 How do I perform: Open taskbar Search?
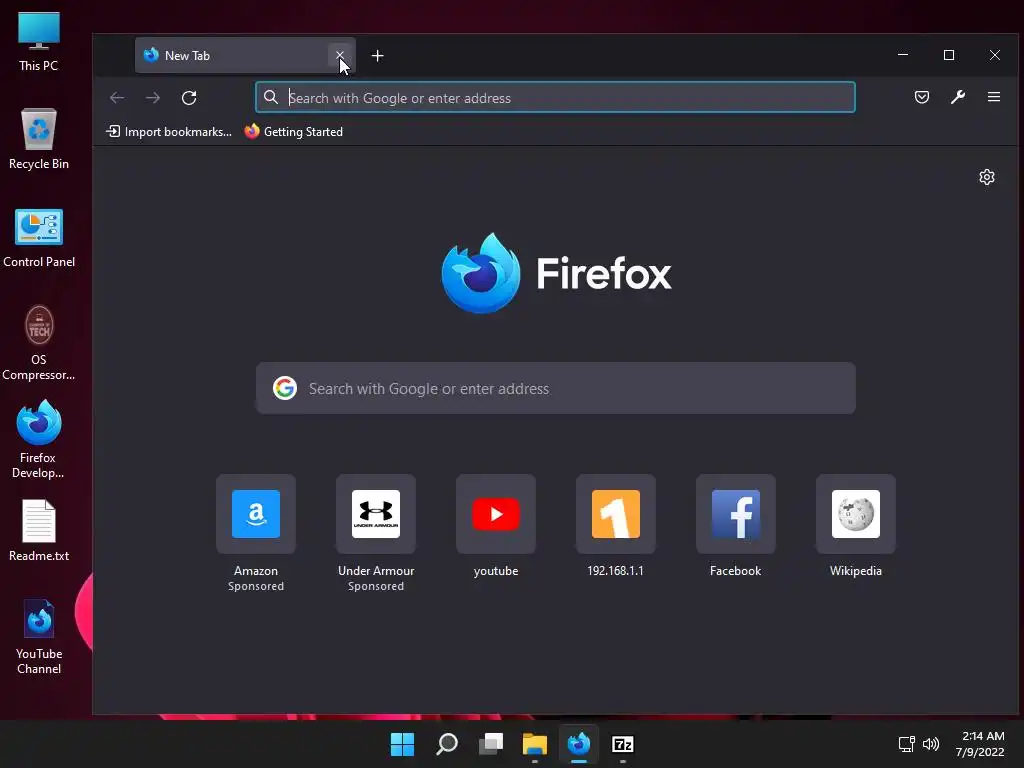(x=447, y=744)
